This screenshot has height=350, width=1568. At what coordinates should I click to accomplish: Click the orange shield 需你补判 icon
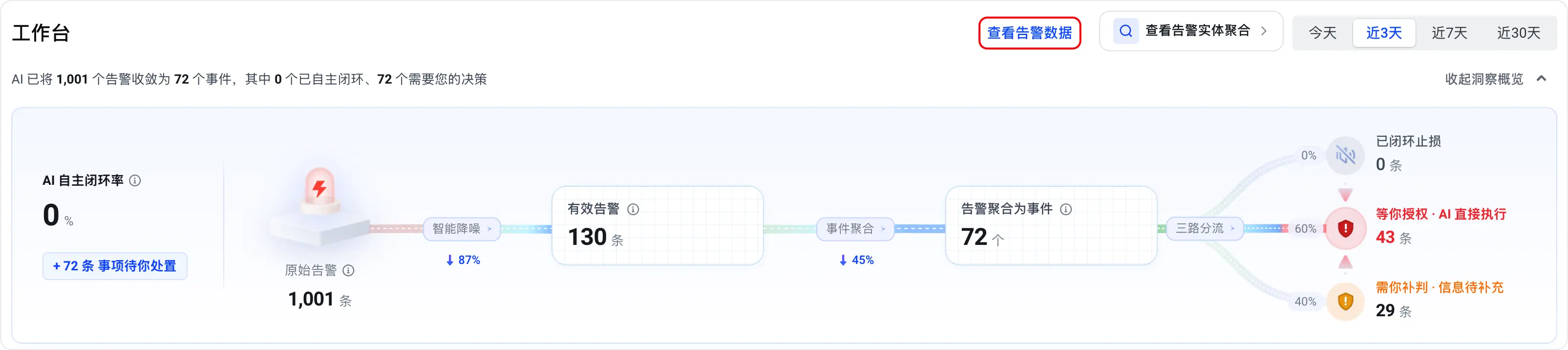(x=1345, y=301)
